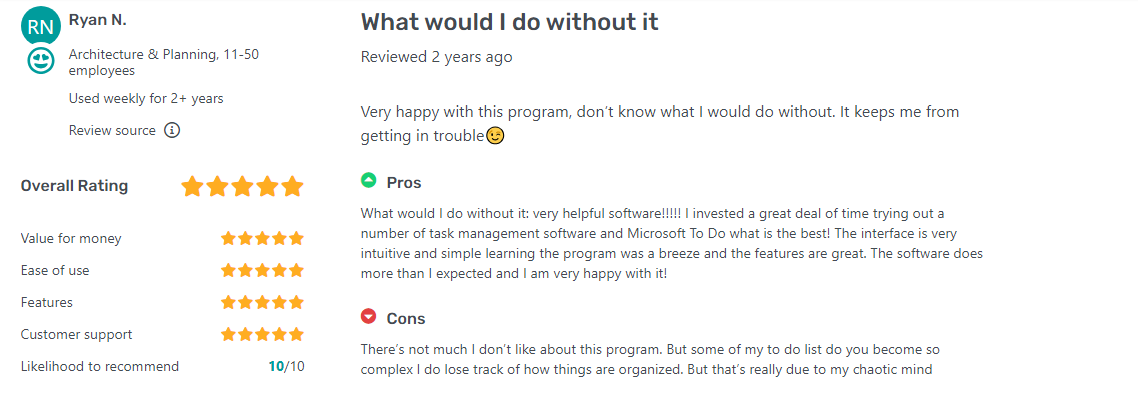Click the 'Used weekly for 2+ years' text
The width and height of the screenshot is (1138, 406).
coord(146,99)
